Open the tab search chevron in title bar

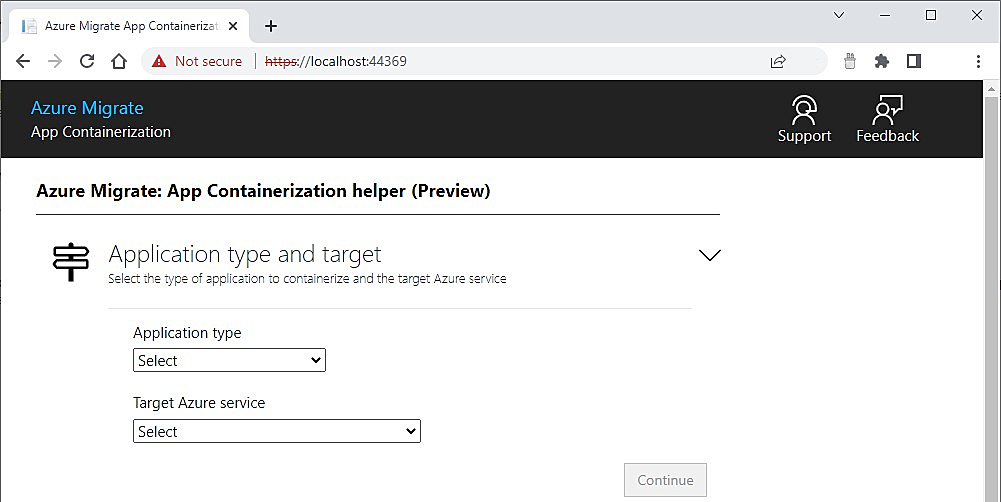839,15
